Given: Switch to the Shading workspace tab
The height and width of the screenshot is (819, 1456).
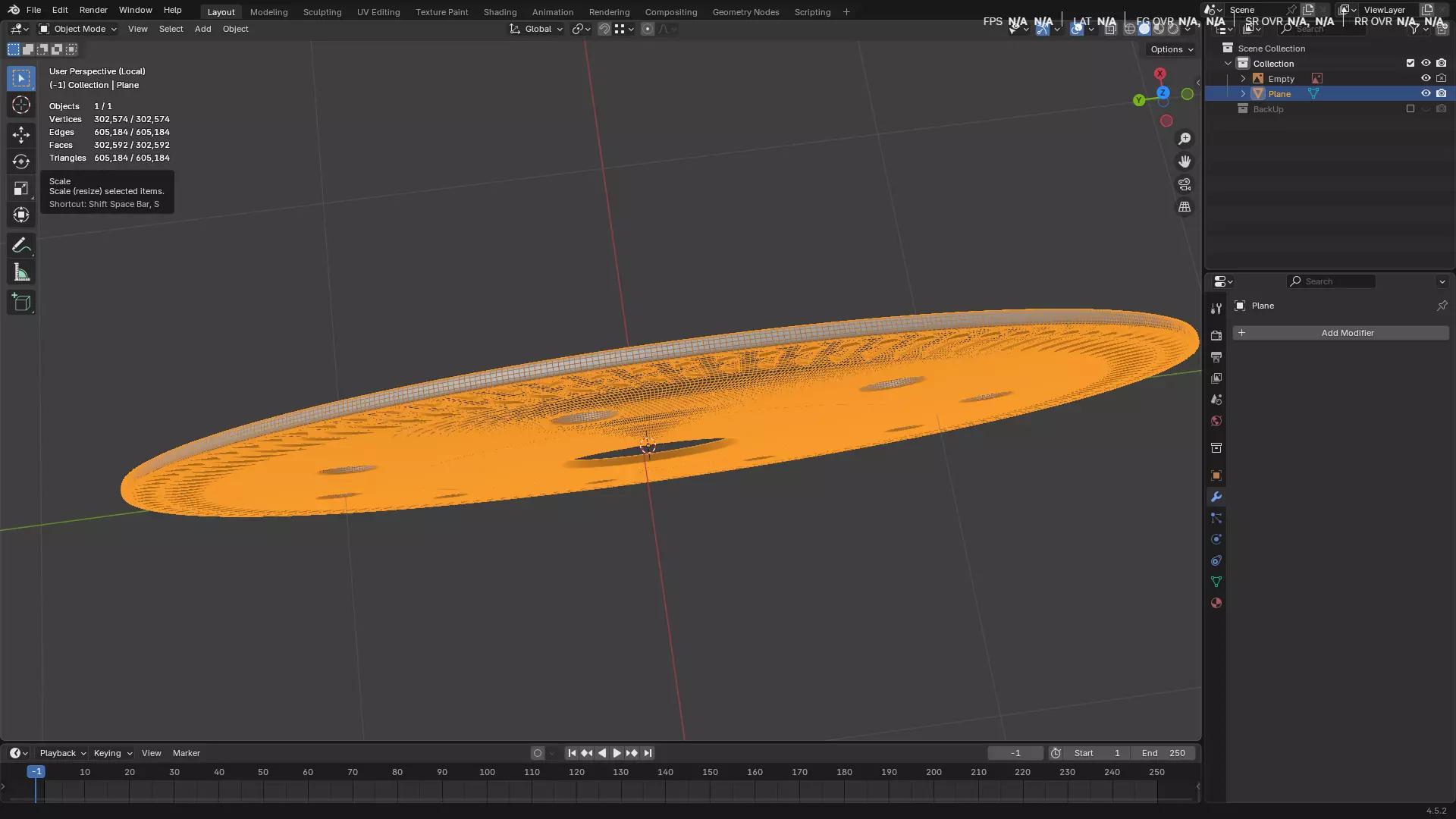Looking at the screenshot, I should coord(500,12).
